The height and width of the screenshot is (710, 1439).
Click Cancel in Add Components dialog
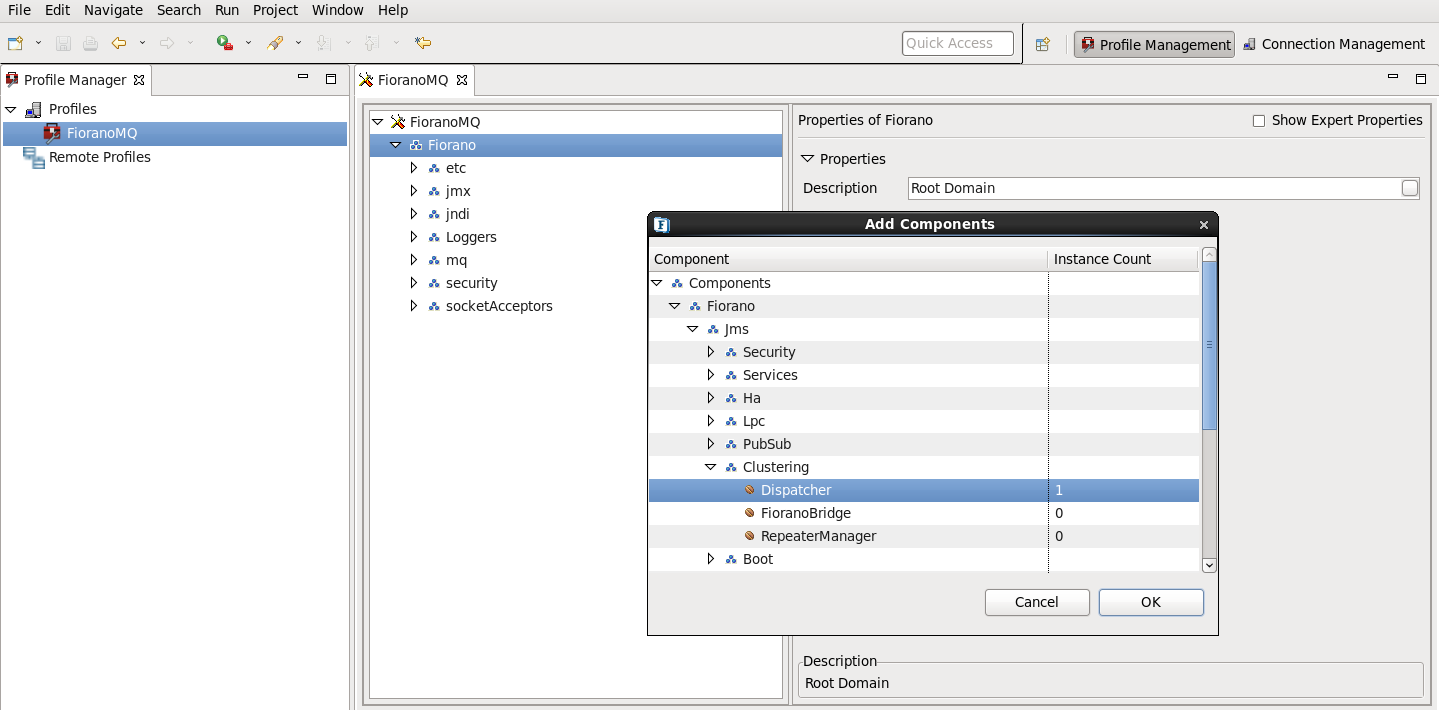[x=1037, y=602]
